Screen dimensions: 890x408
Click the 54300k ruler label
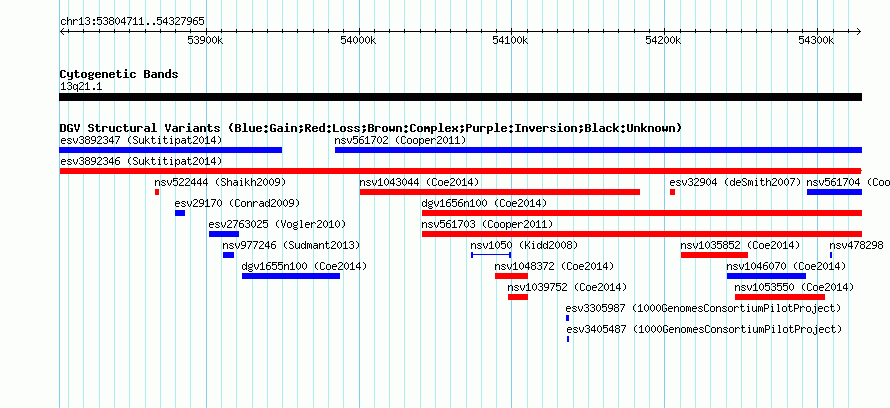pyautogui.click(x=817, y=40)
